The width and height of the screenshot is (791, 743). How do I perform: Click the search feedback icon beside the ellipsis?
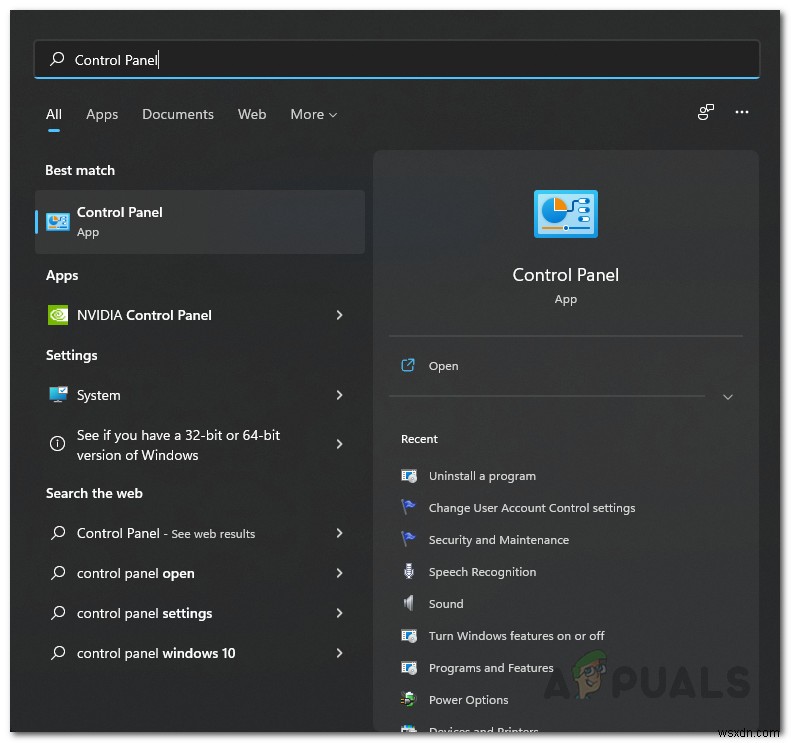[706, 113]
